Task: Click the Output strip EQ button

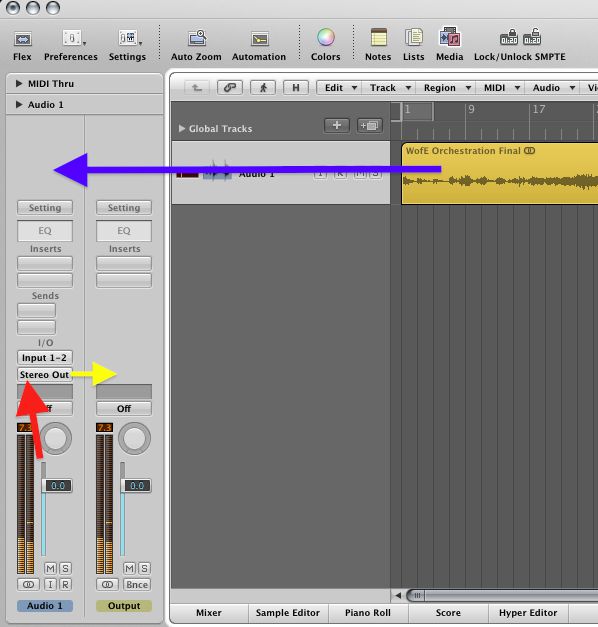Action: [124, 231]
